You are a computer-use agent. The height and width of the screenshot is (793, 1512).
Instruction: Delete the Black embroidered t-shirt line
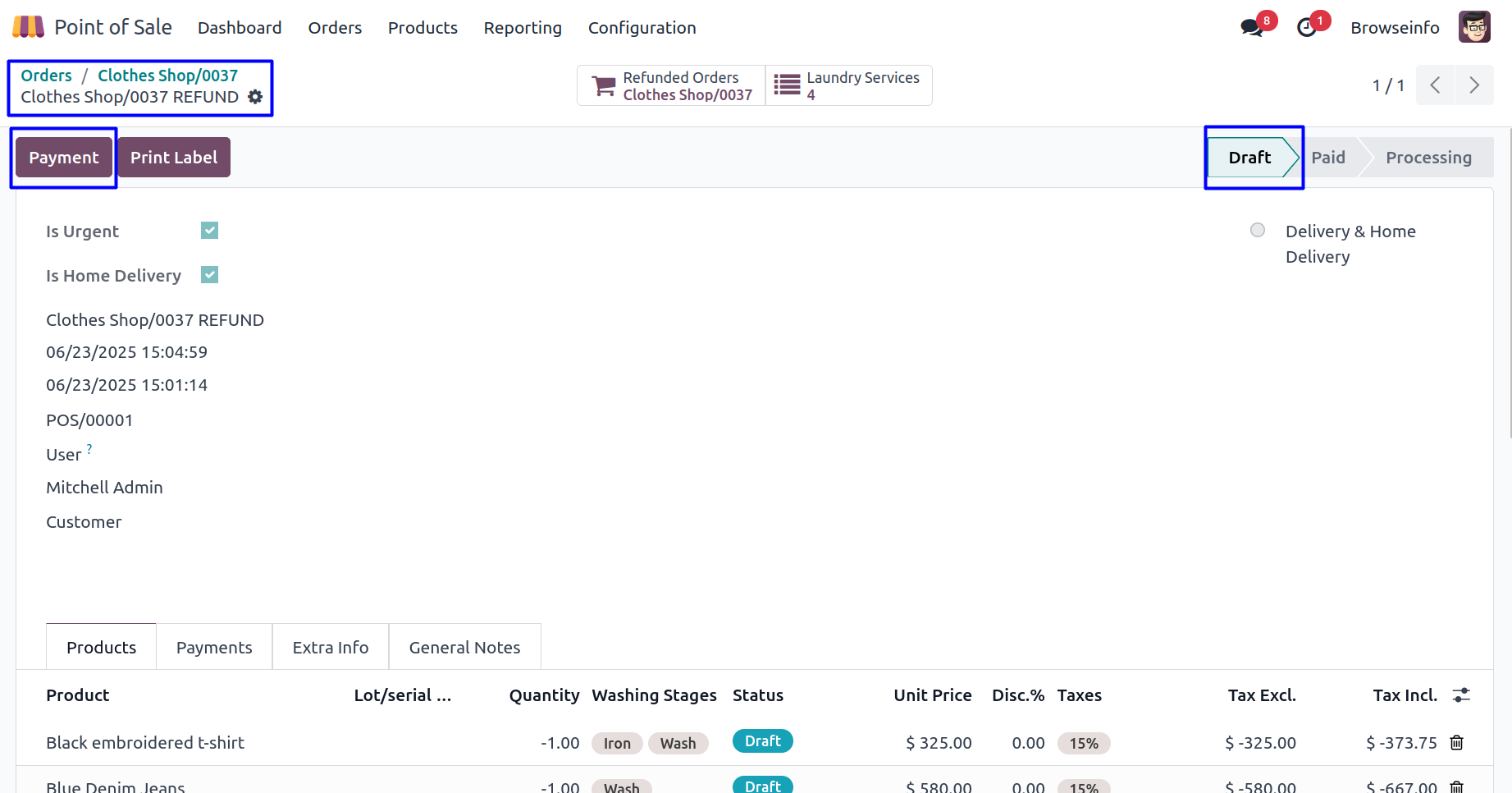coord(1457,743)
